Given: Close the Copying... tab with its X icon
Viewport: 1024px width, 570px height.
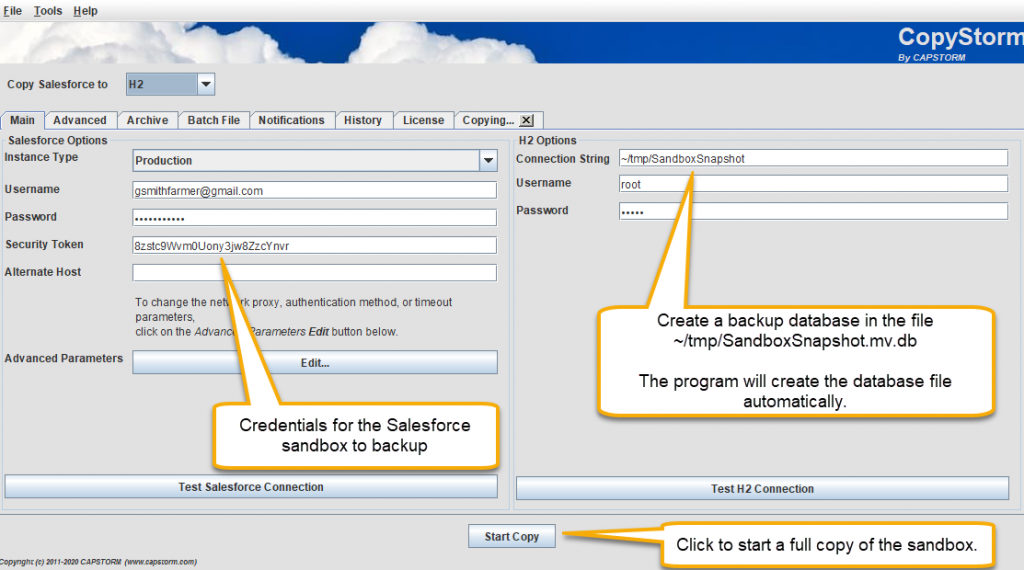Looking at the screenshot, I should point(527,120).
